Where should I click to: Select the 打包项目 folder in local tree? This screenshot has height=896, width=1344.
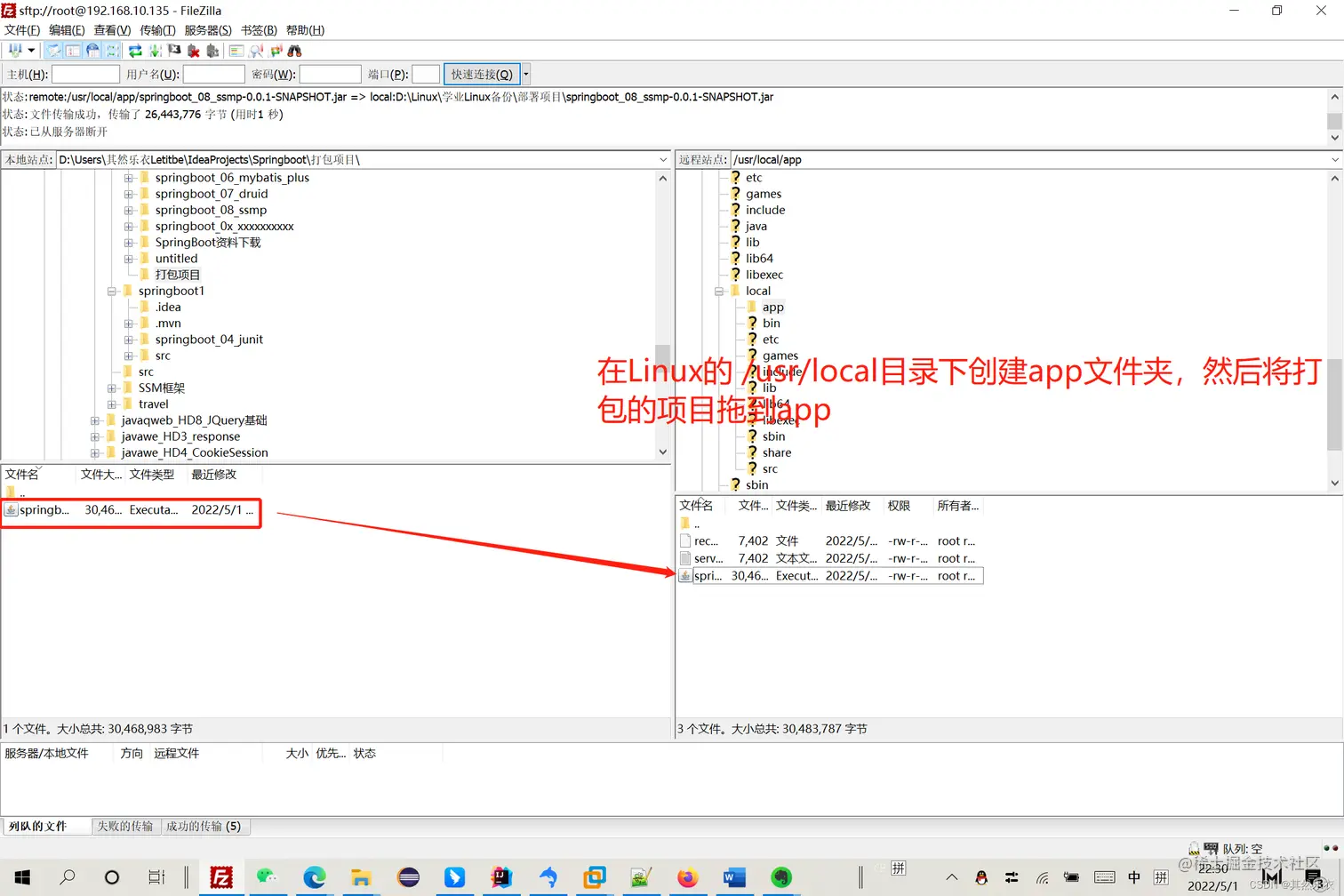click(x=178, y=275)
